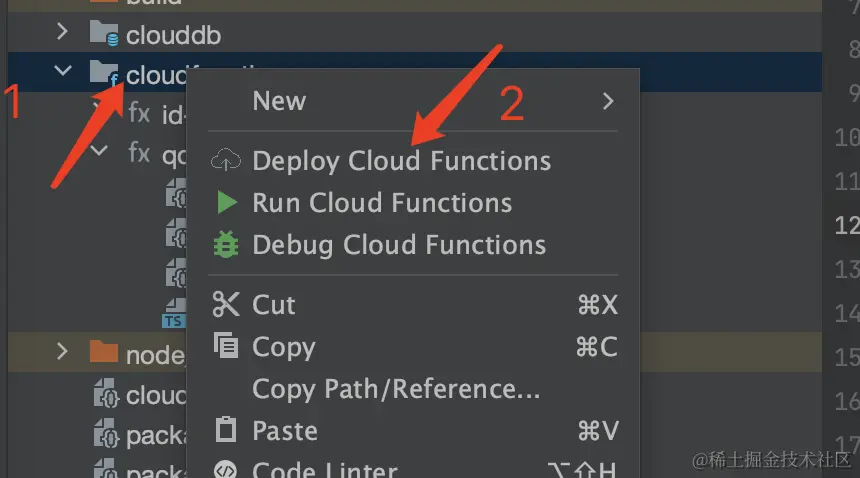Click the cloudfunctions folder icon
Image resolution: width=860 pixels, height=478 pixels.
[x=104, y=72]
